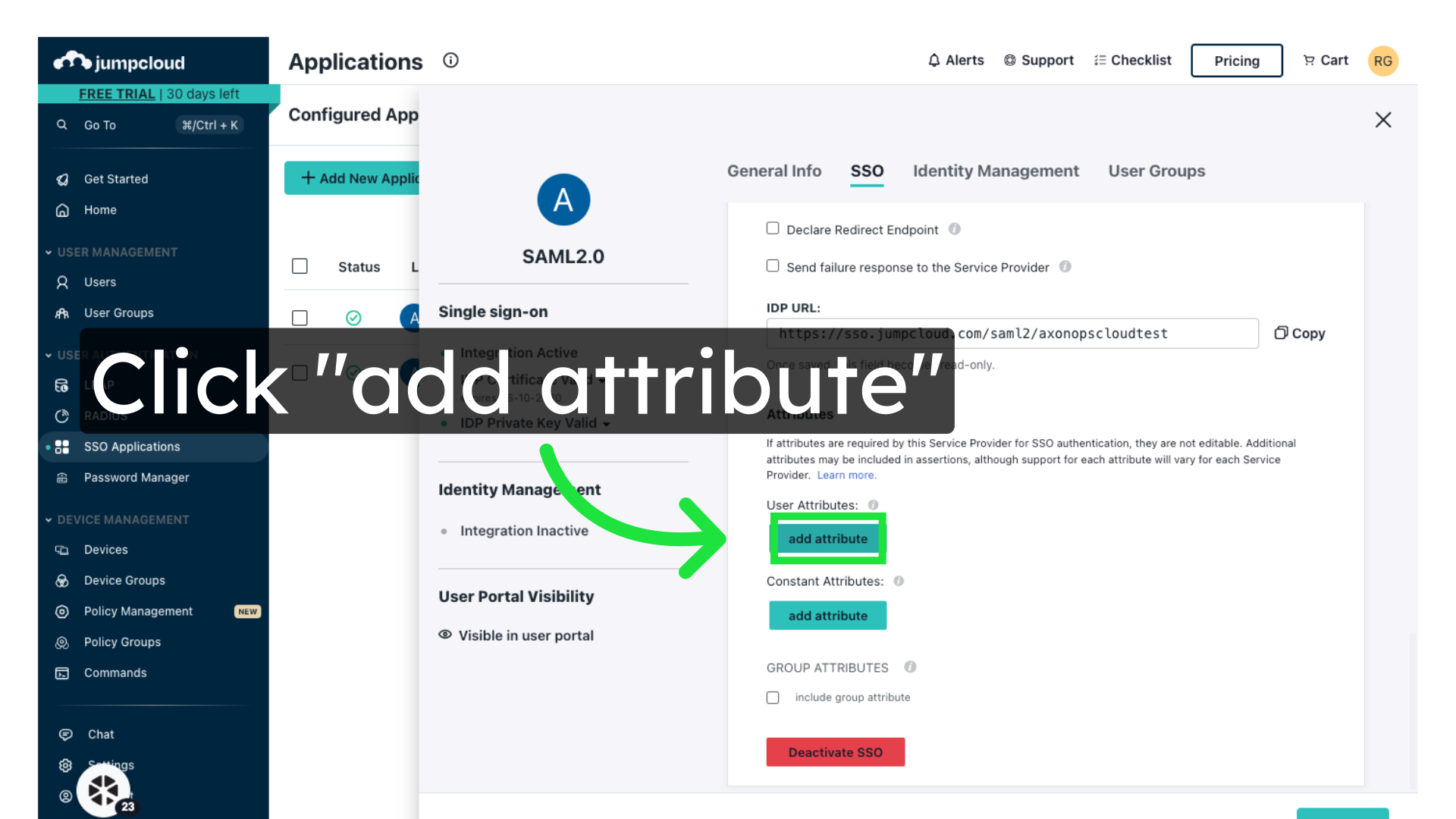Open the Commands sidebar icon
Image resolution: width=1456 pixels, height=819 pixels.
(62, 673)
